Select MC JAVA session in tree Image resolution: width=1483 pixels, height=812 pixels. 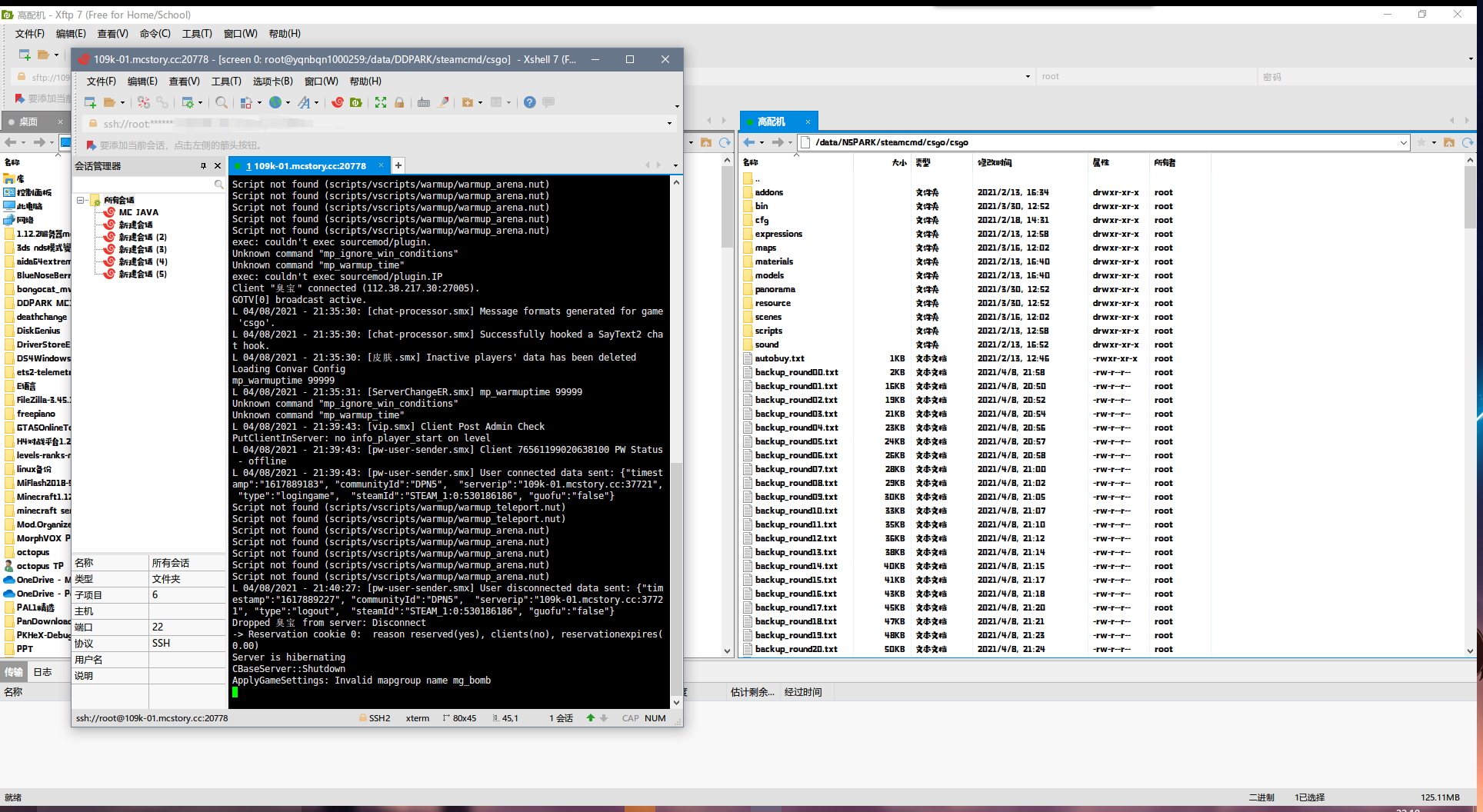click(138, 212)
